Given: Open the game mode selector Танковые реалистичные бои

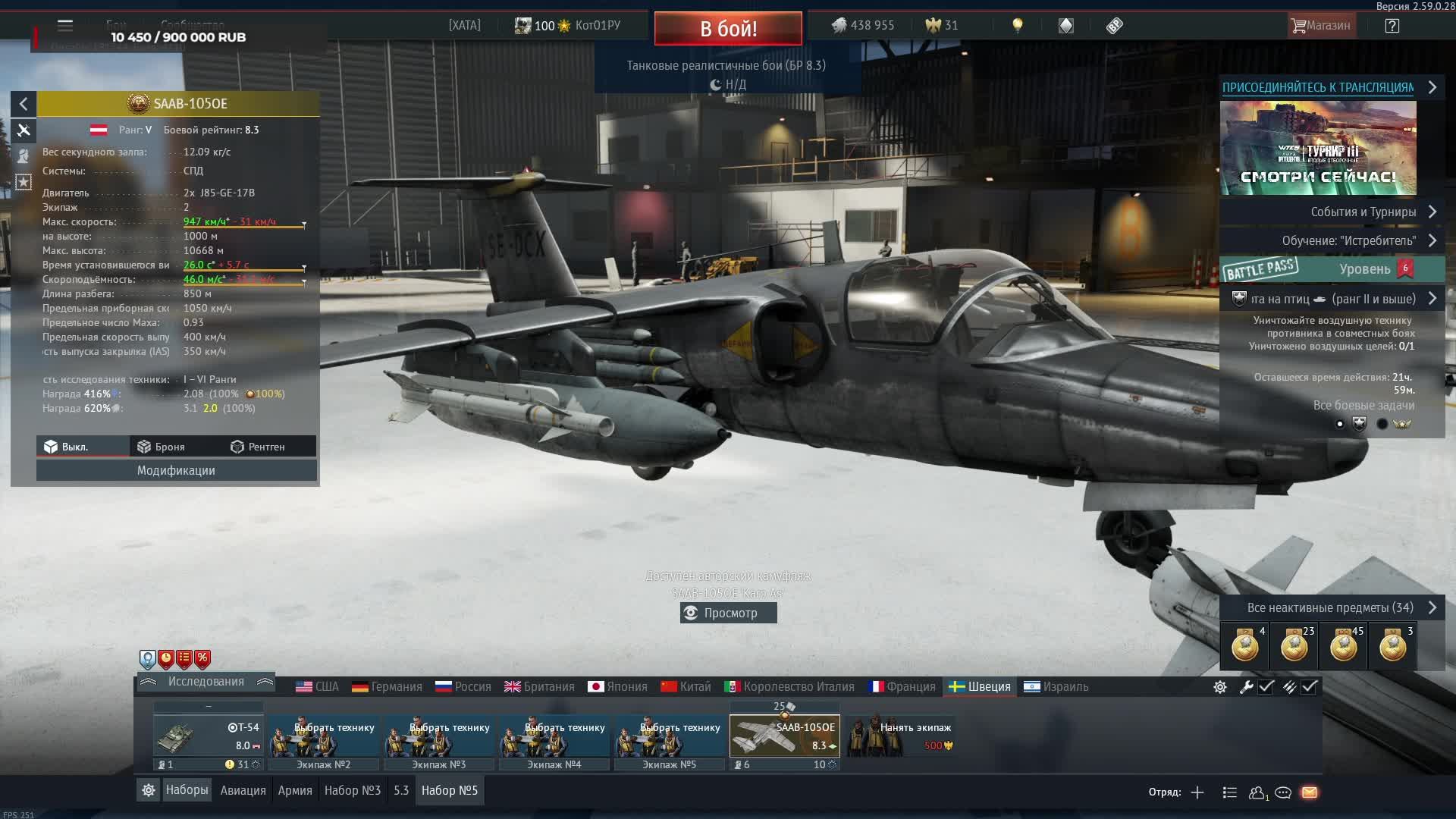Looking at the screenshot, I should point(726,65).
